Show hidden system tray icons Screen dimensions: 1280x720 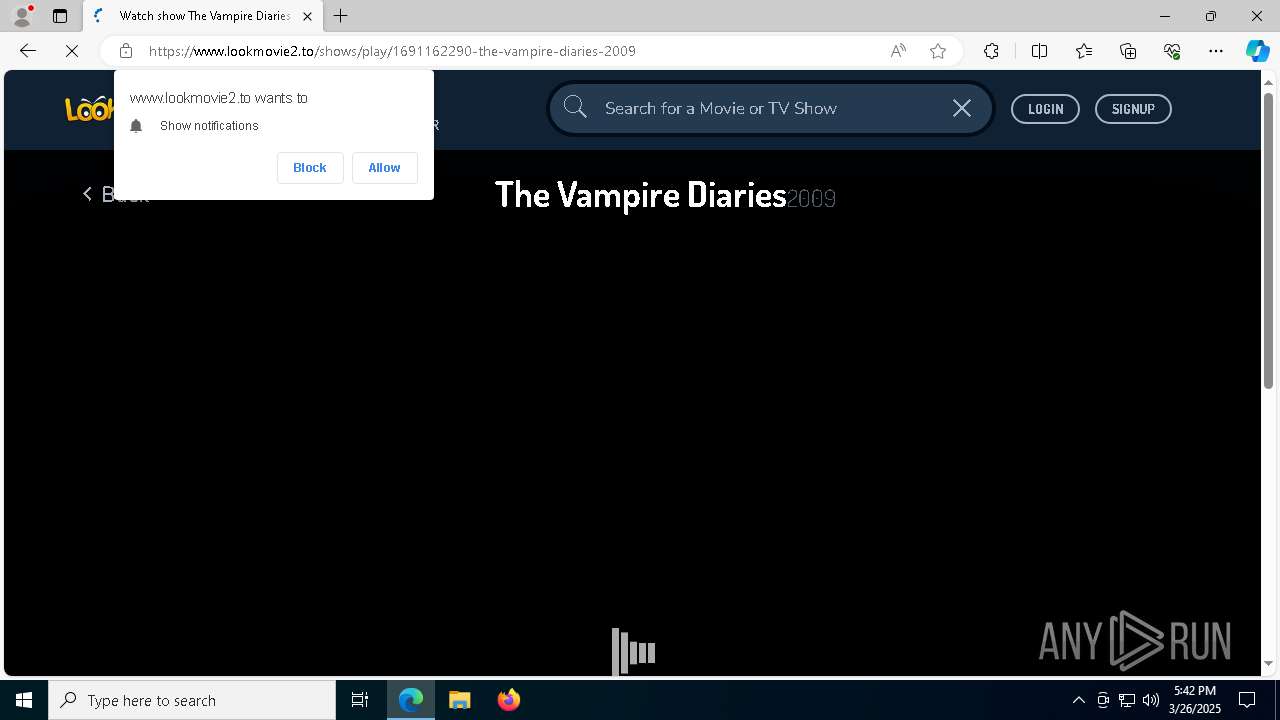1078,700
